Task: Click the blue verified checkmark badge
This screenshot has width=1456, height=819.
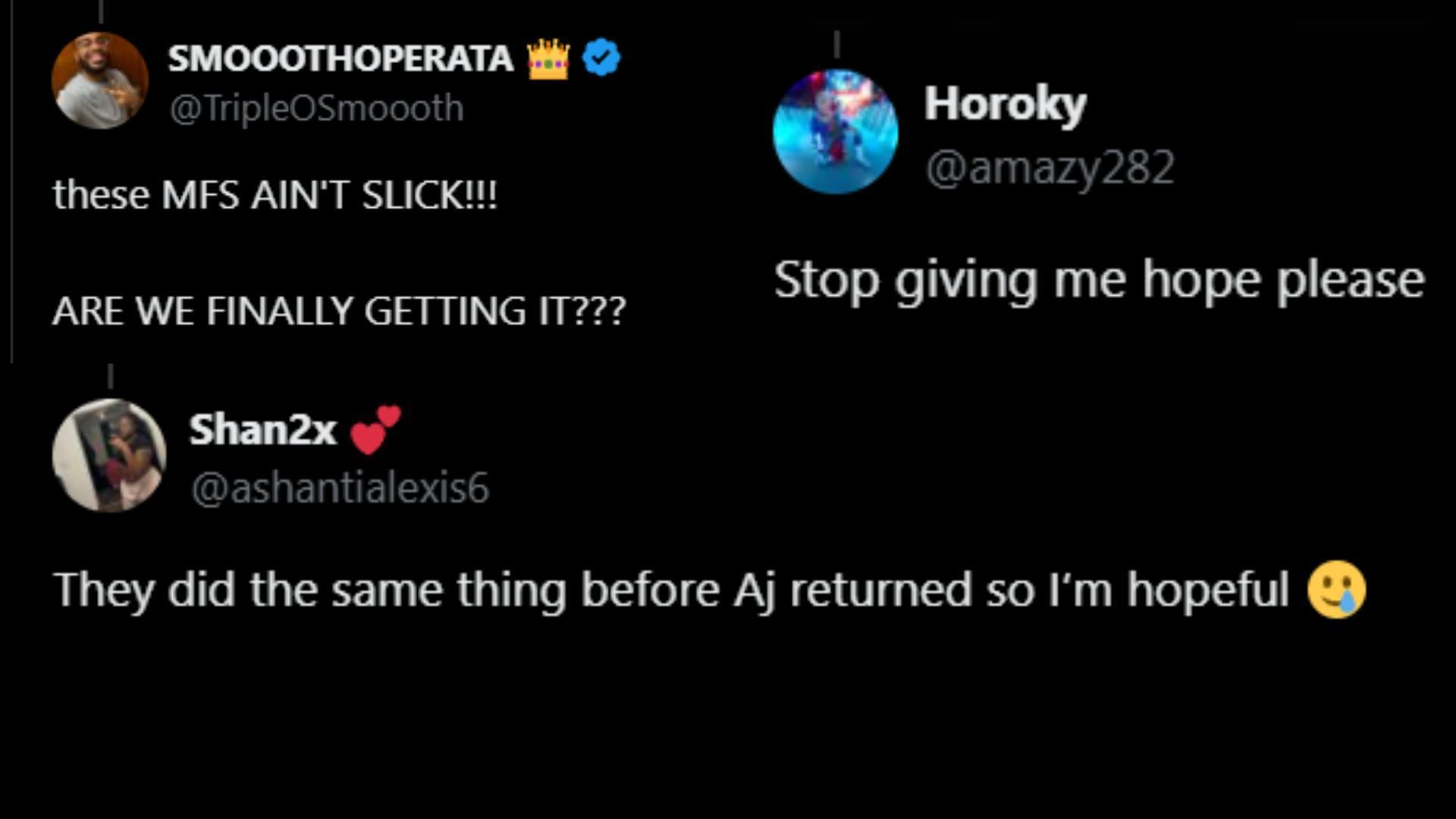Action: pyautogui.click(x=601, y=58)
